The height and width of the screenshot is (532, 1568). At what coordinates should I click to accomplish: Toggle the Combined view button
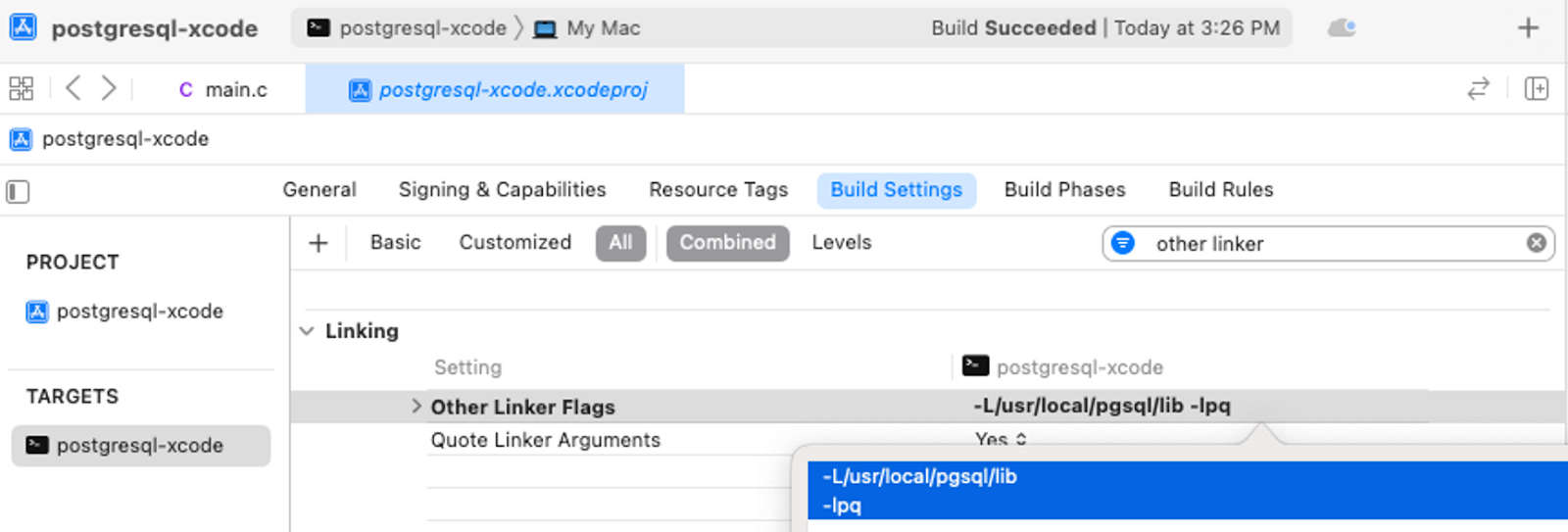pyautogui.click(x=727, y=243)
